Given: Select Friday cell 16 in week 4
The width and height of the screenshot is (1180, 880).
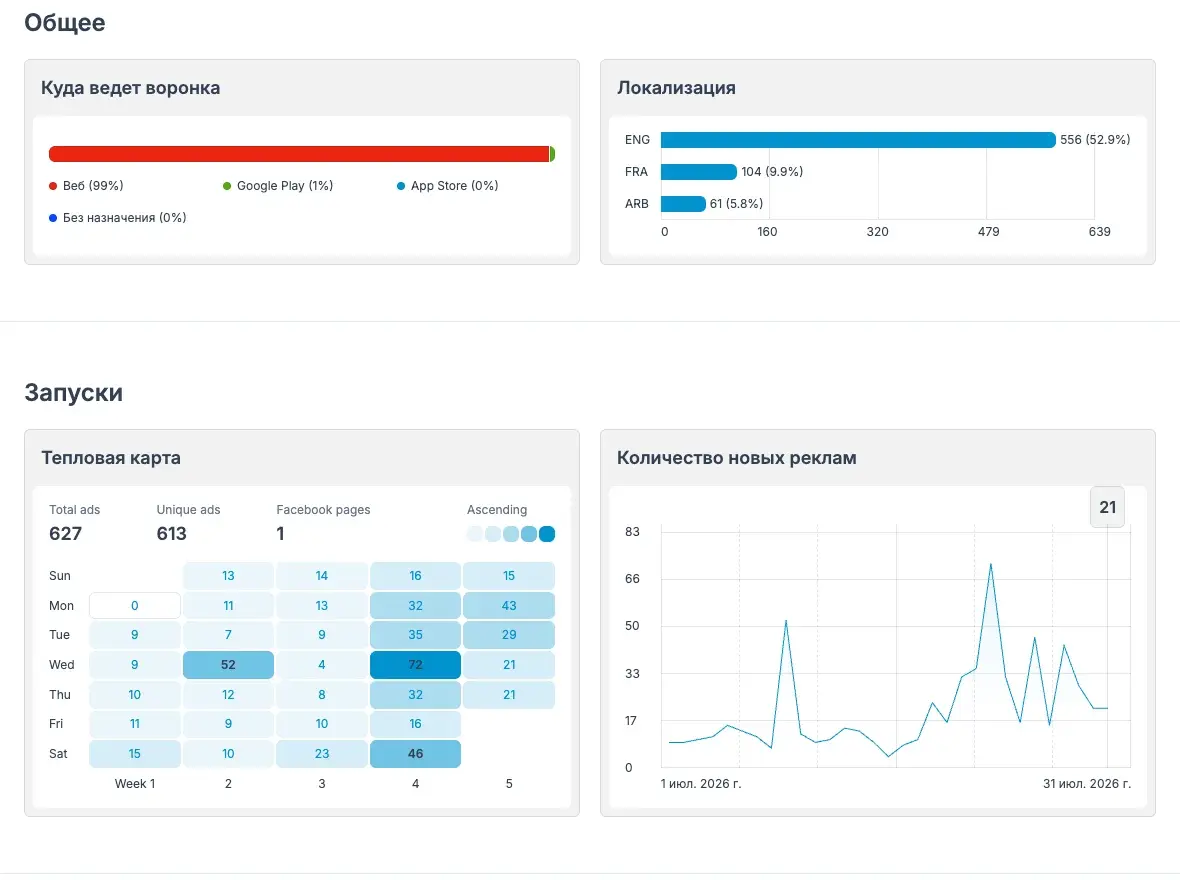Looking at the screenshot, I should (x=415, y=723).
